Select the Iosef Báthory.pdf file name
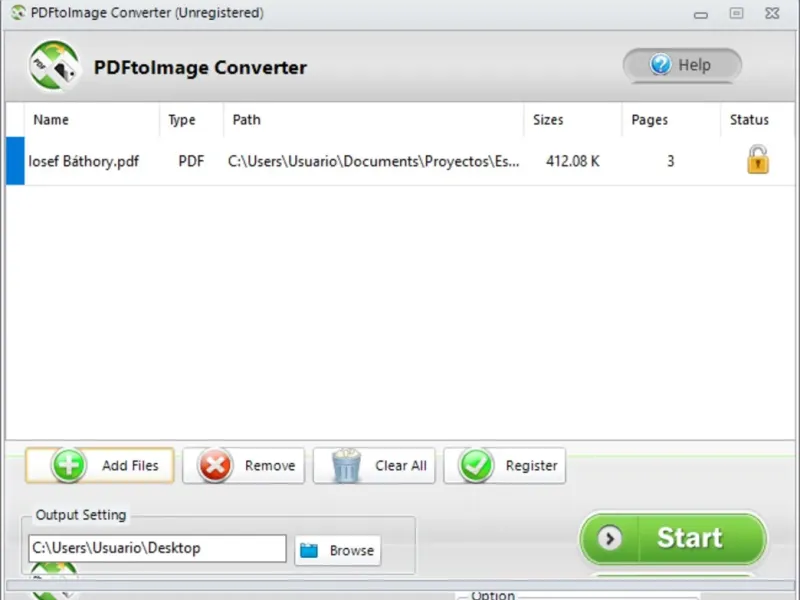800x600 pixels. click(x=84, y=161)
